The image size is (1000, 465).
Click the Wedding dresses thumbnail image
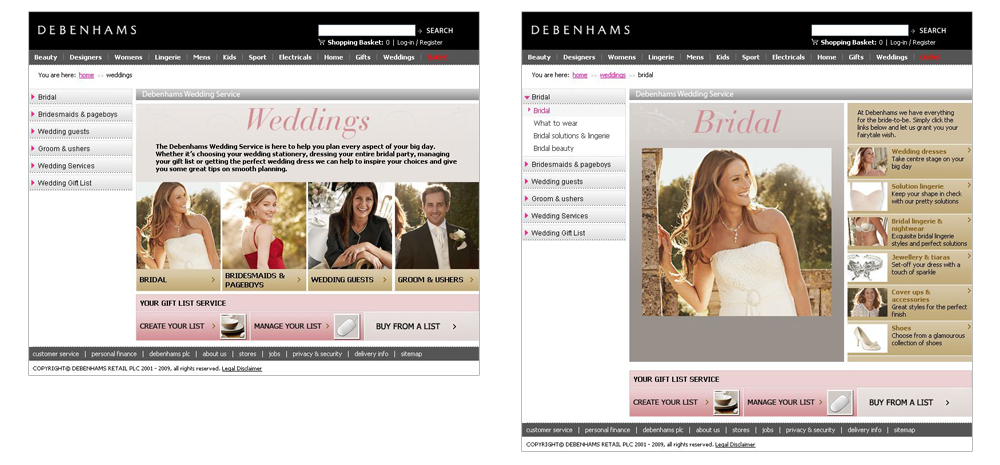coord(866,162)
